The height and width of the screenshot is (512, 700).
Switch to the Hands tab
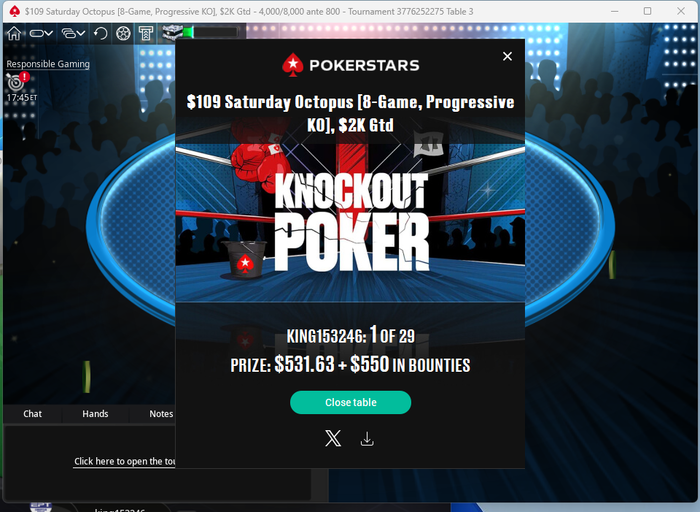click(x=95, y=414)
